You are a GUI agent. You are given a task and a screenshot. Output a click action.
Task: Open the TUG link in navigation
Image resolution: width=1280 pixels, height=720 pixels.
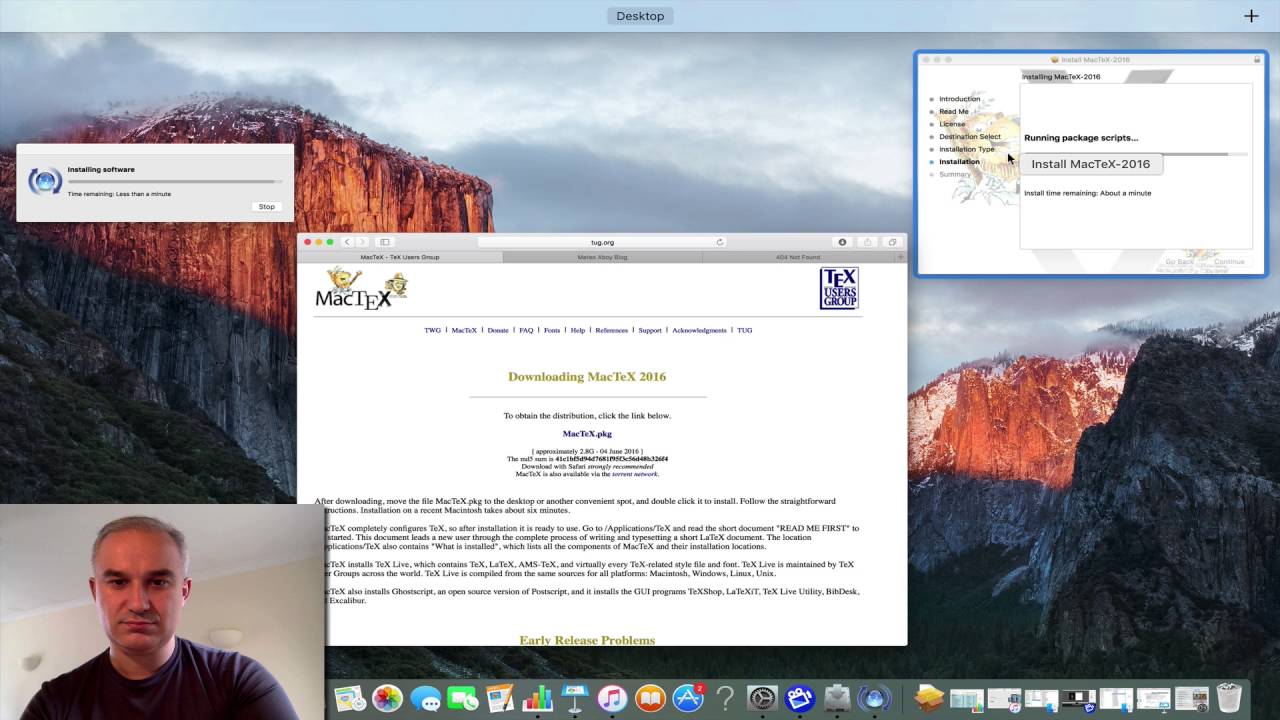[745, 330]
